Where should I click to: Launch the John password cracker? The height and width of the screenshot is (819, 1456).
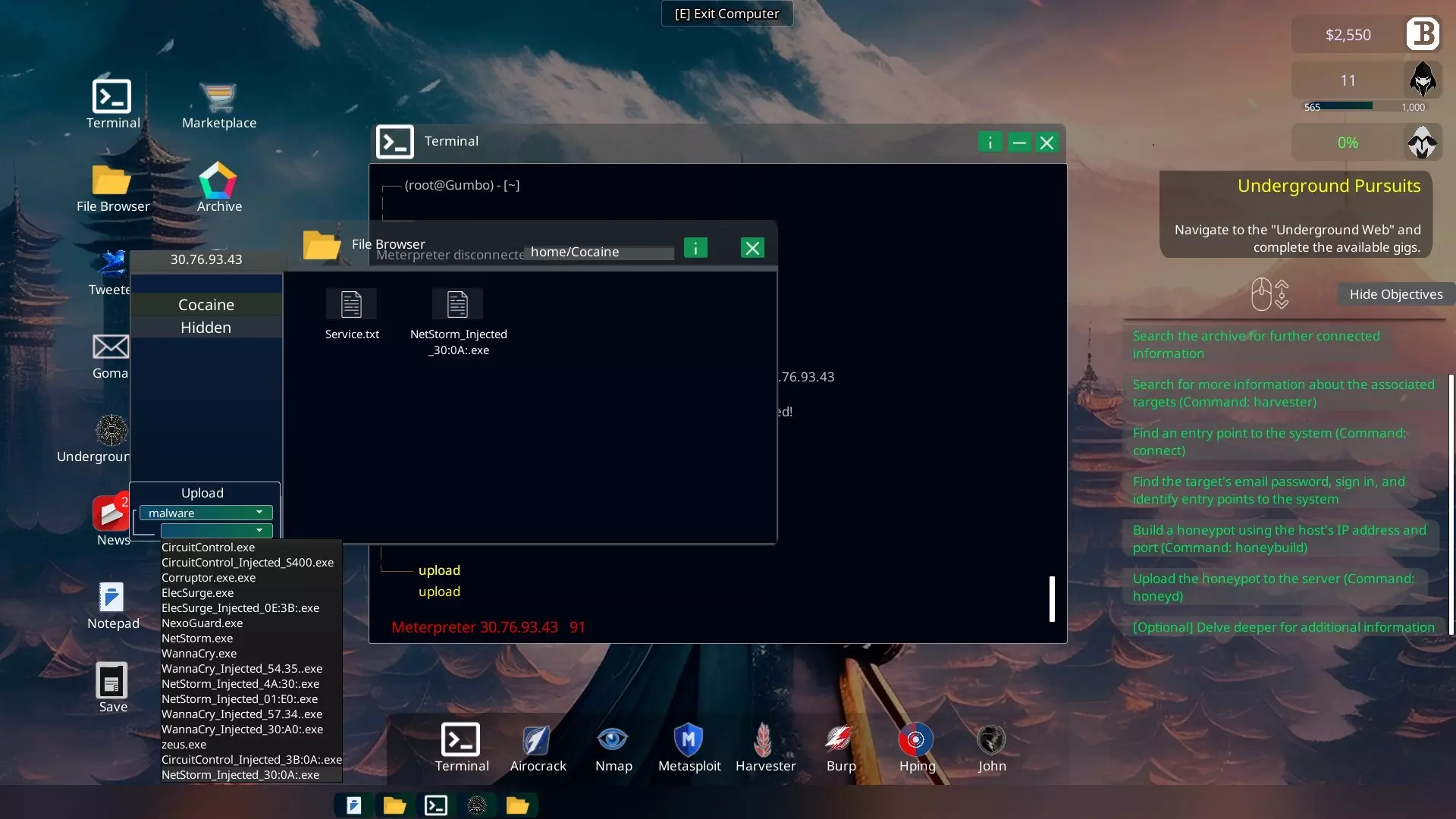991,740
